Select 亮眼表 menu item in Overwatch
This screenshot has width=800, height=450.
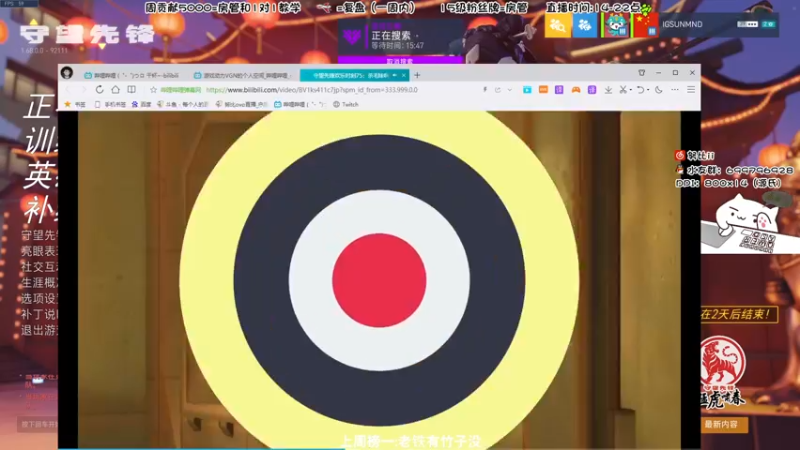(39, 251)
